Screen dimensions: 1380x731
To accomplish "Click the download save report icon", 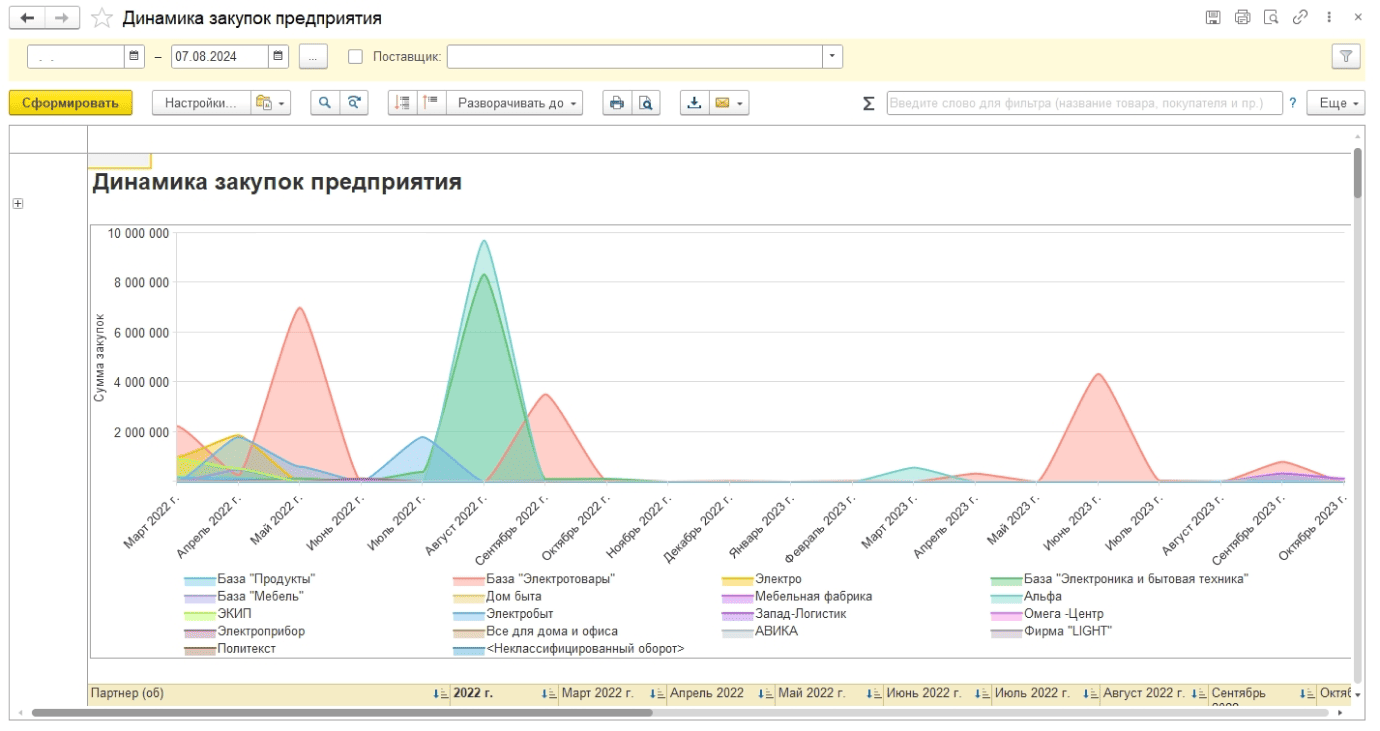I will [x=695, y=103].
